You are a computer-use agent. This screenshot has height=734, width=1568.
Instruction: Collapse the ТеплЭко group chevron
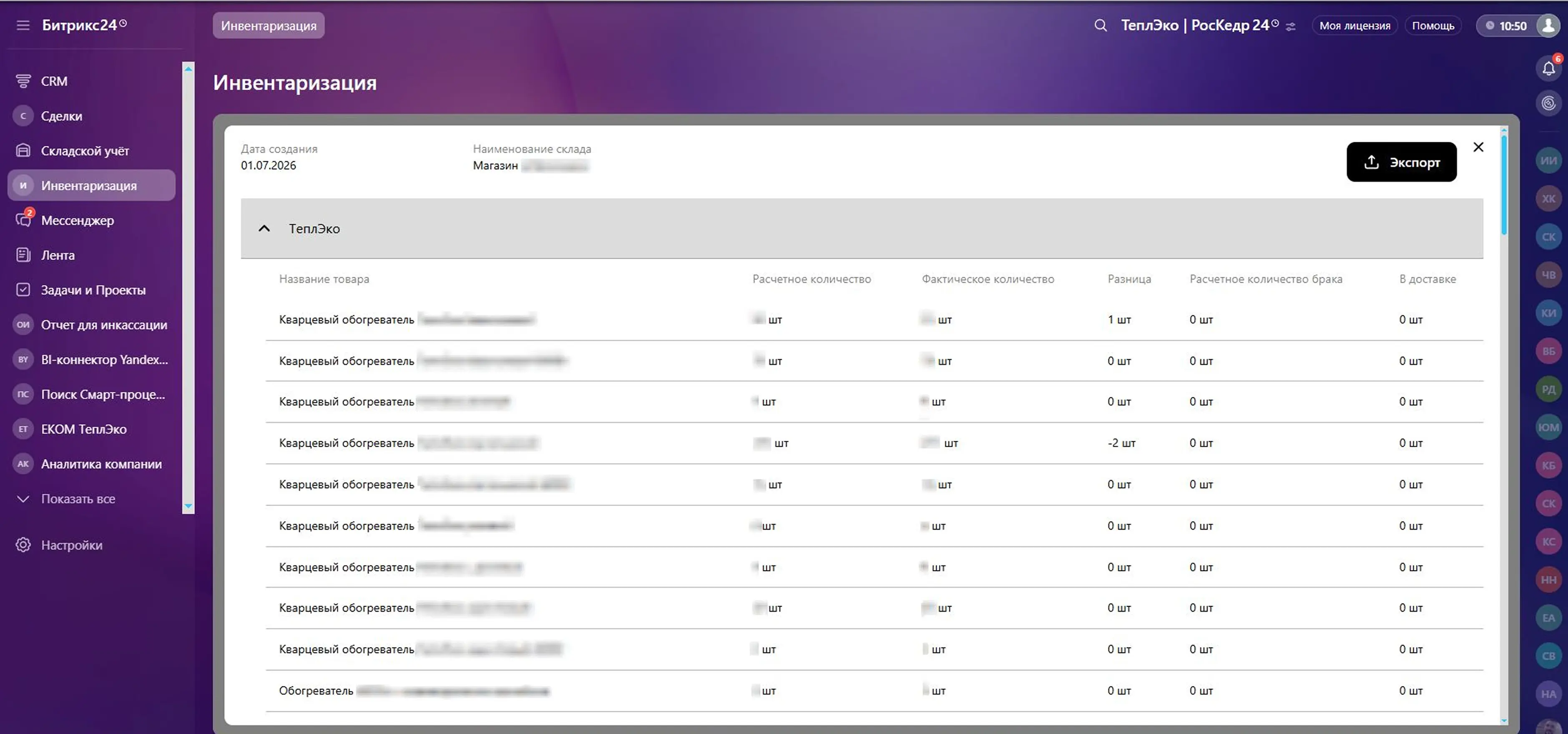[264, 229]
